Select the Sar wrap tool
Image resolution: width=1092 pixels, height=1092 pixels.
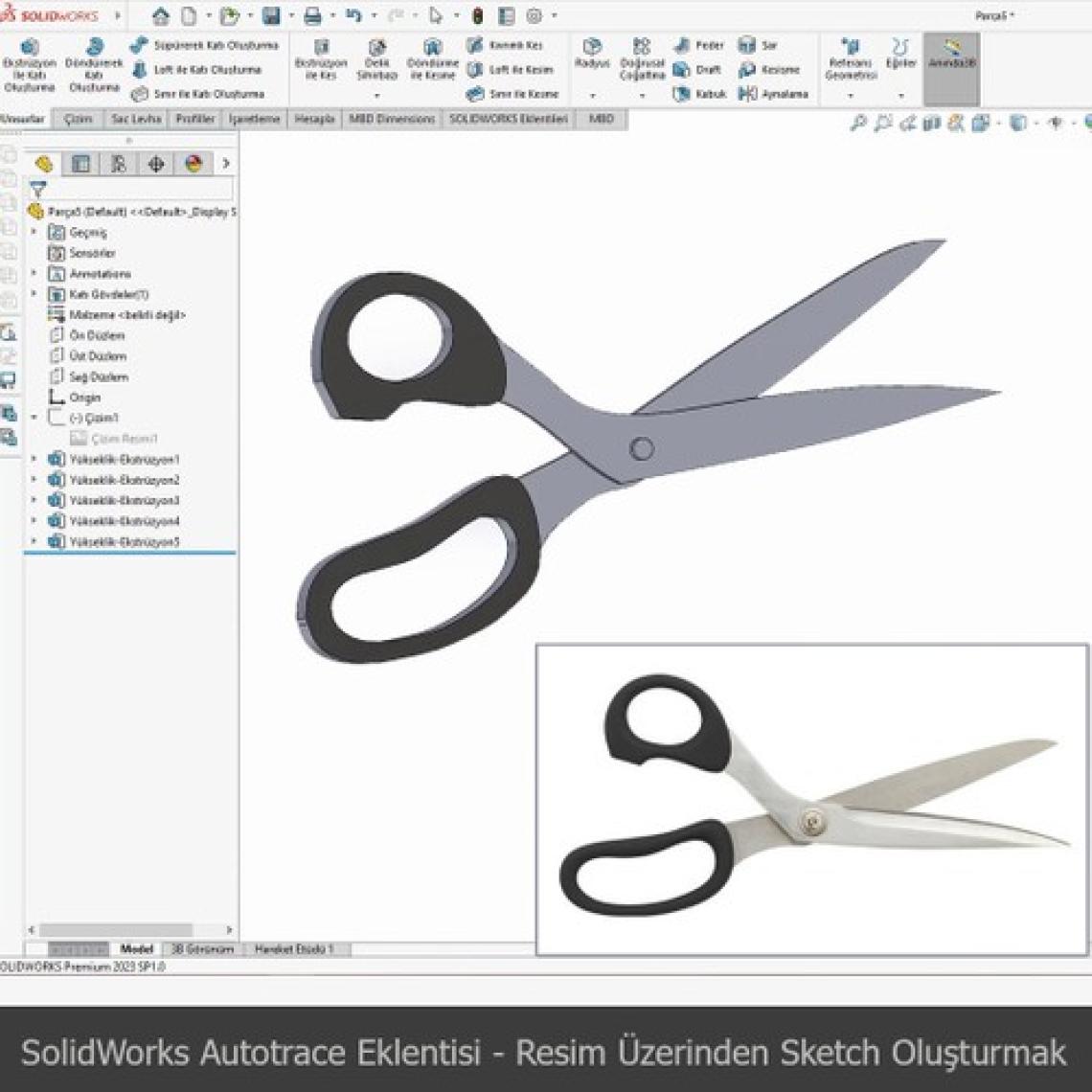760,45
